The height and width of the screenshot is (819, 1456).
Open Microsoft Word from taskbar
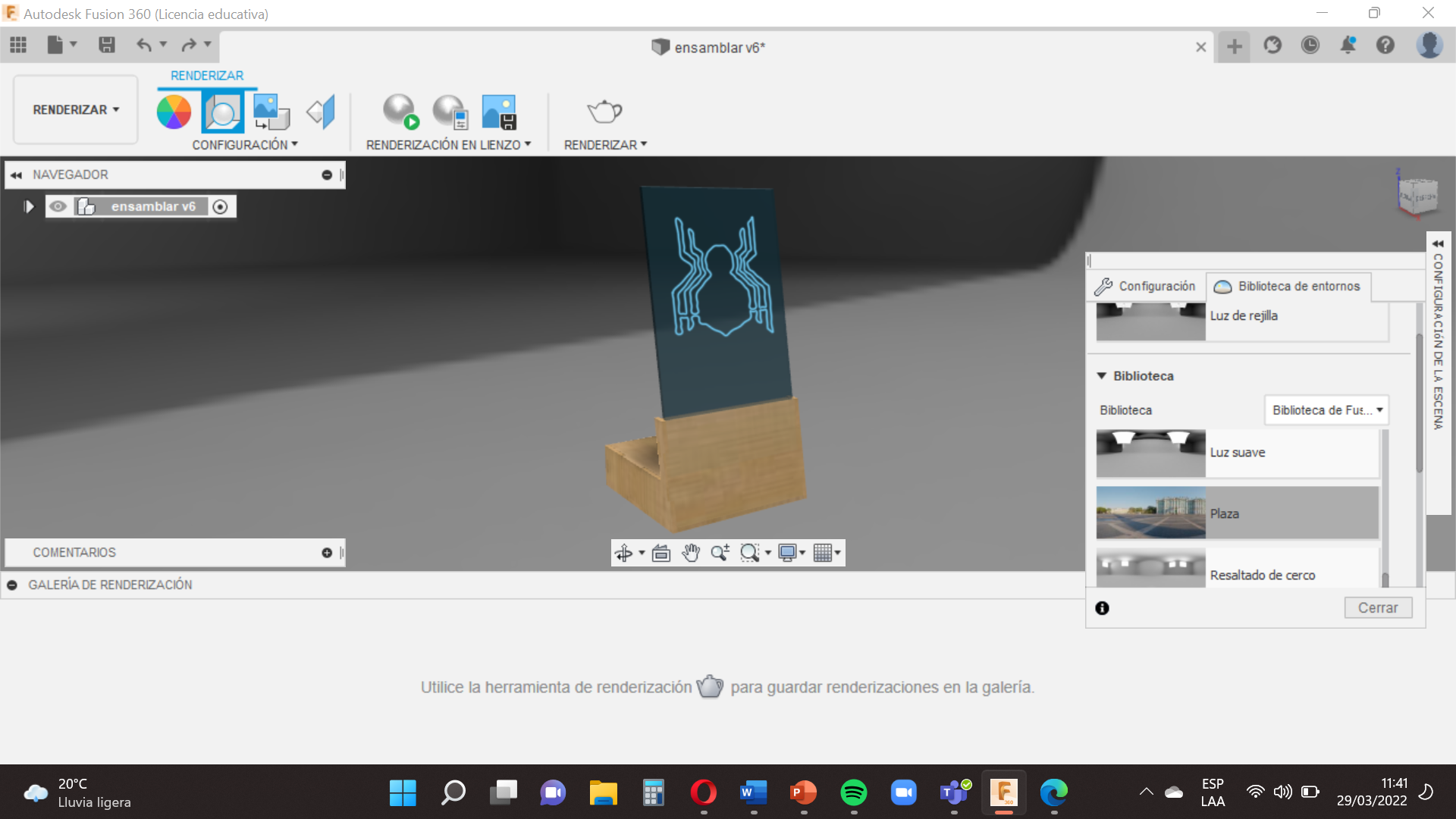753,793
